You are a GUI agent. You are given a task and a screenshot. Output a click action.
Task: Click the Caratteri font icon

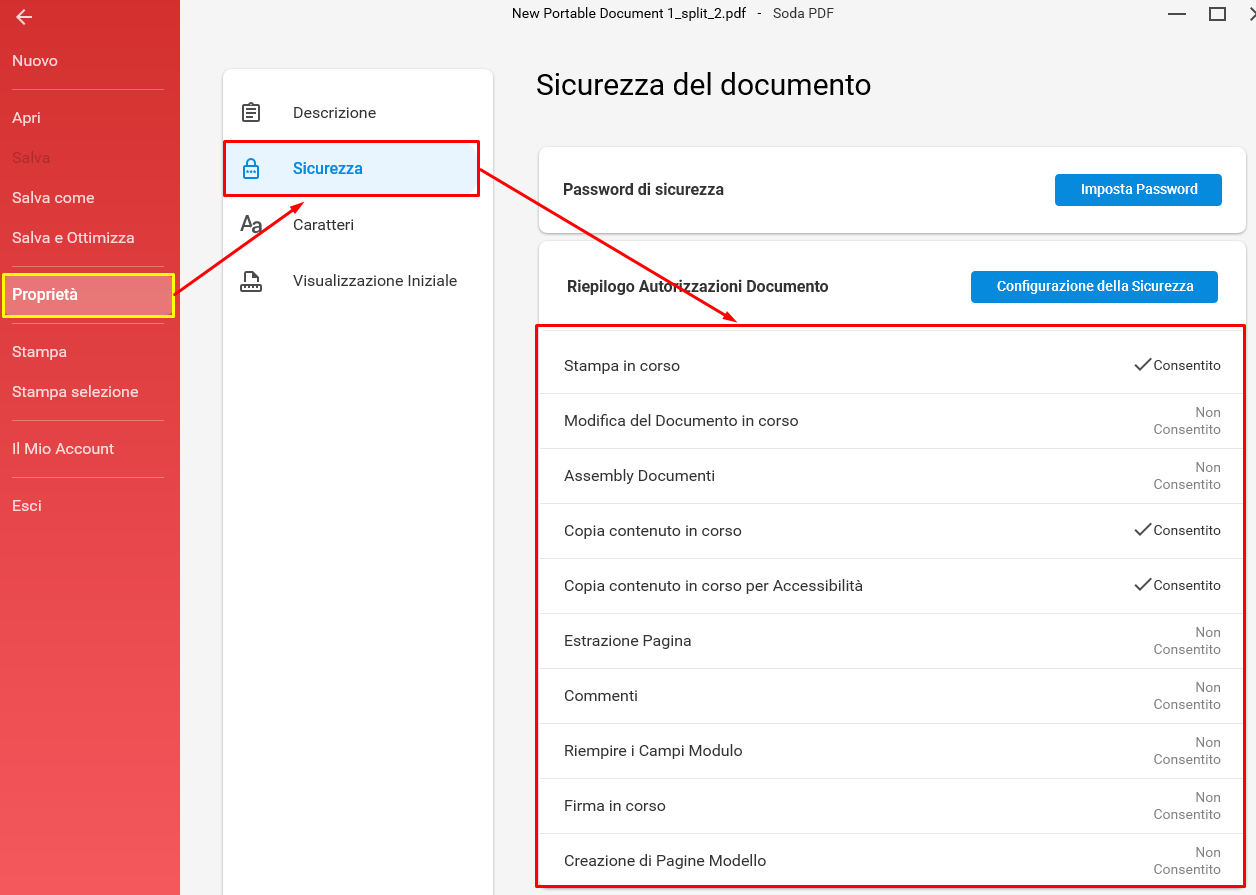[251, 225]
